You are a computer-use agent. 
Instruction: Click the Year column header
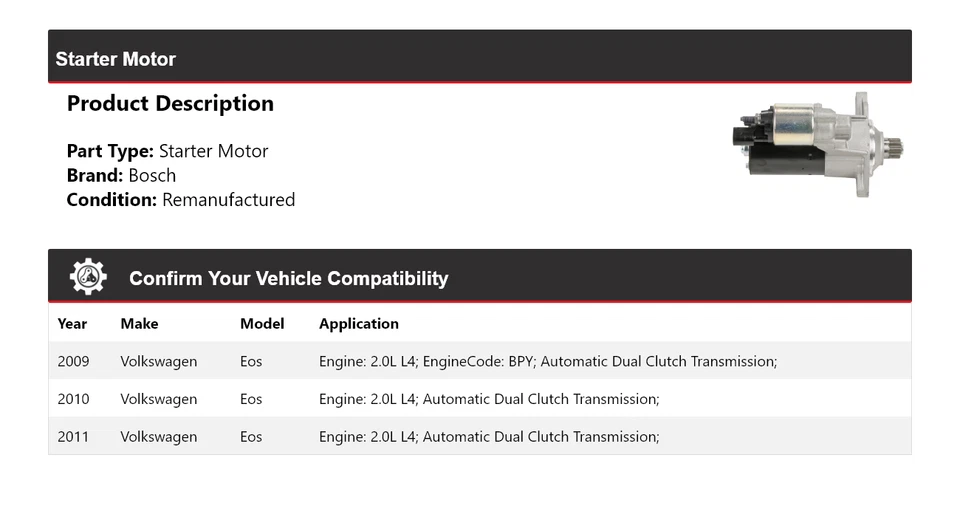click(x=72, y=323)
